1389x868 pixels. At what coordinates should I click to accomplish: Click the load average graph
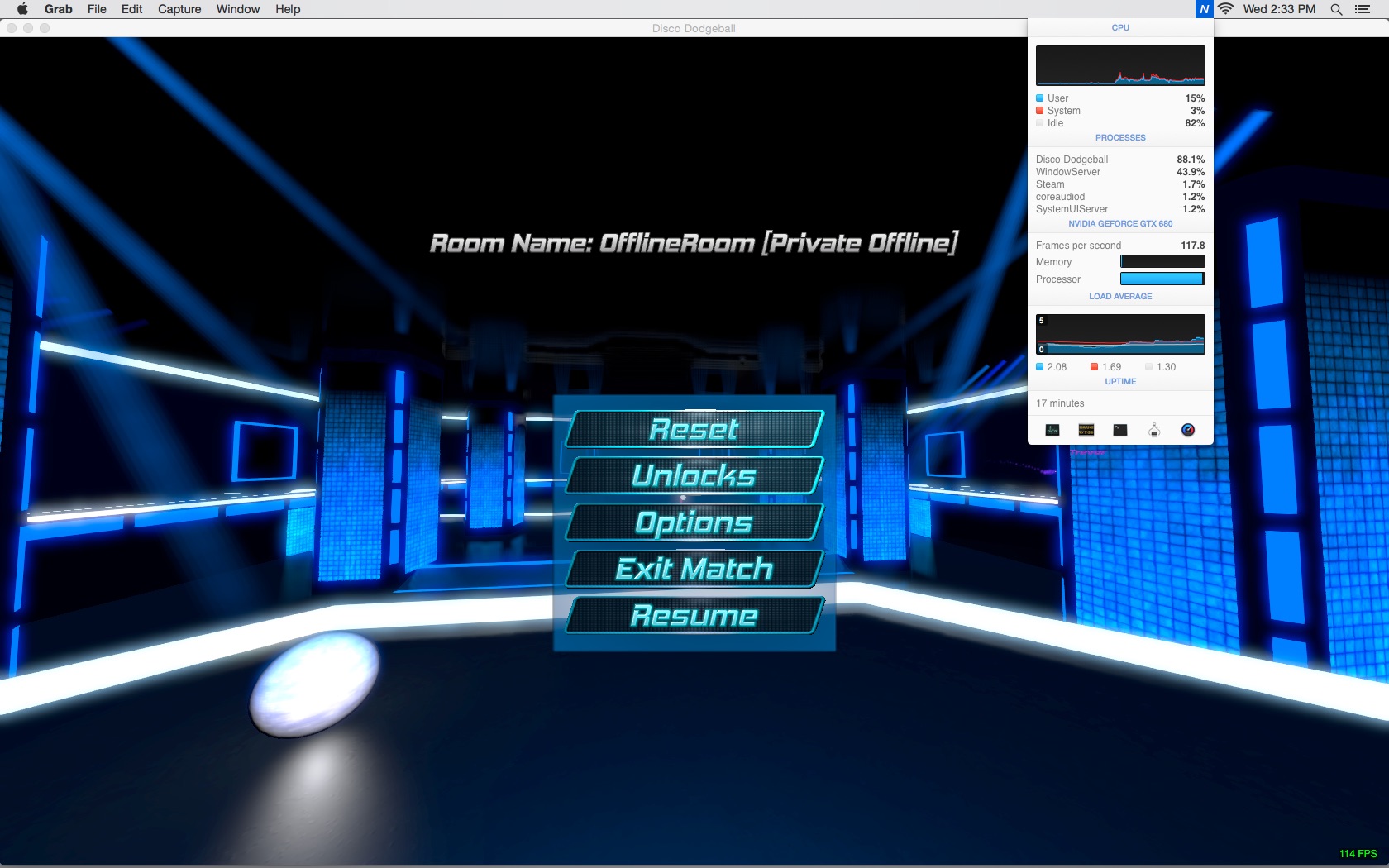pos(1120,334)
